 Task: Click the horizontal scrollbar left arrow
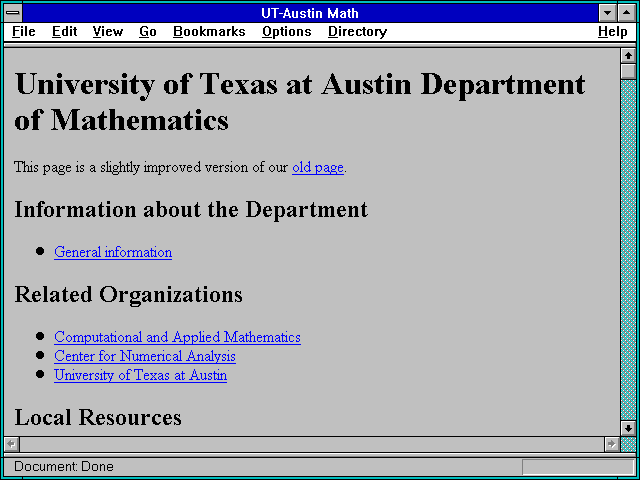(x=11, y=444)
